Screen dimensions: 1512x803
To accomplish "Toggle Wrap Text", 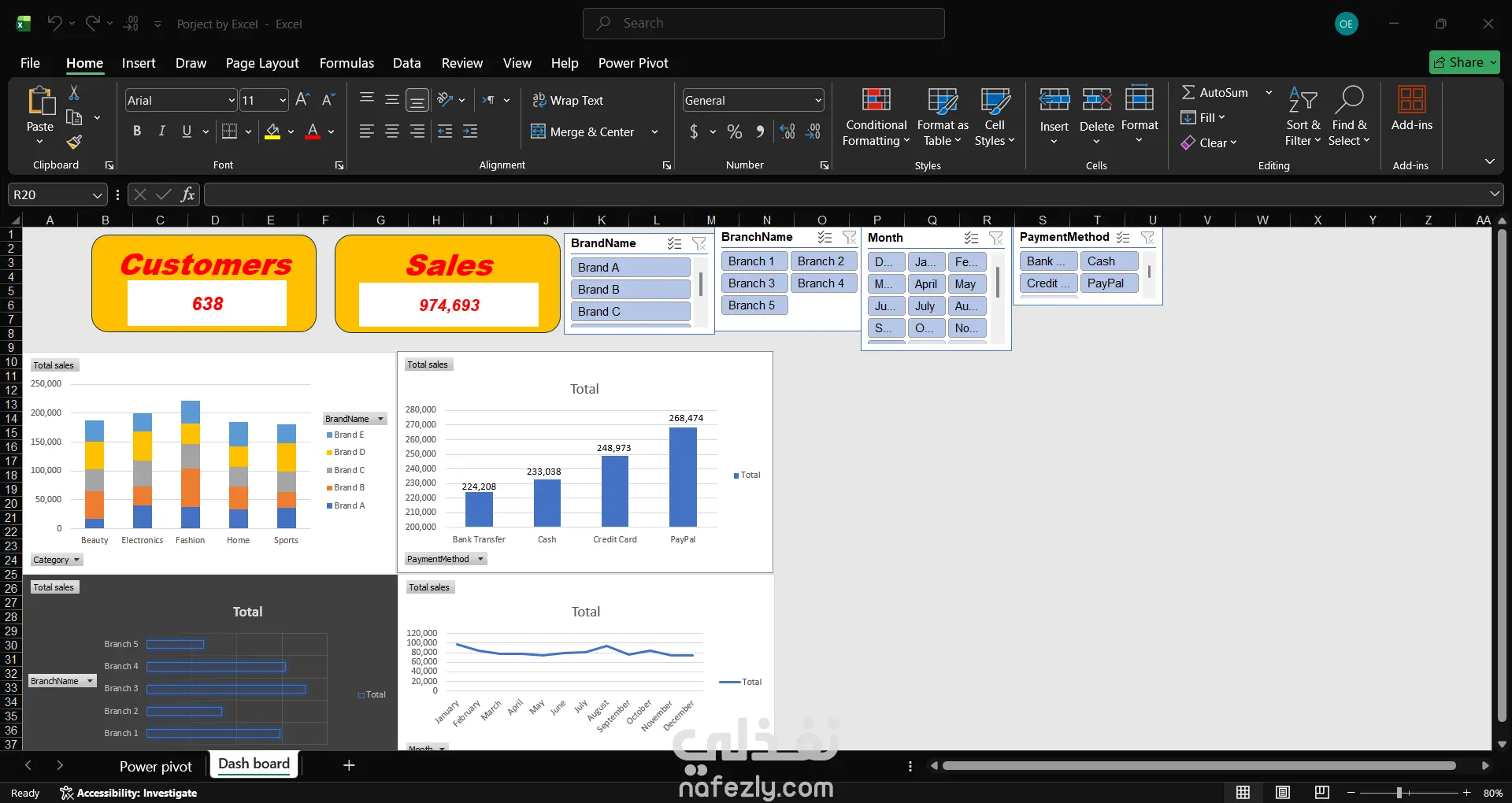I will (567, 101).
